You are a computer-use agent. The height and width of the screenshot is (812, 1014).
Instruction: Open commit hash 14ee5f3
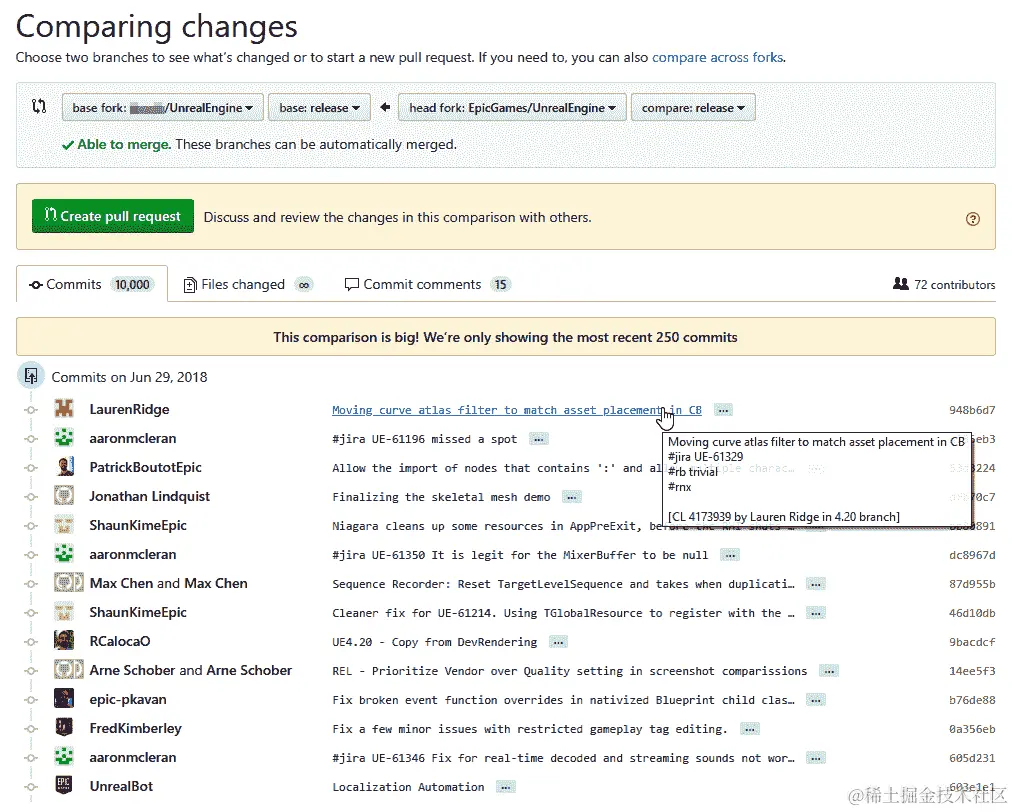[972, 671]
